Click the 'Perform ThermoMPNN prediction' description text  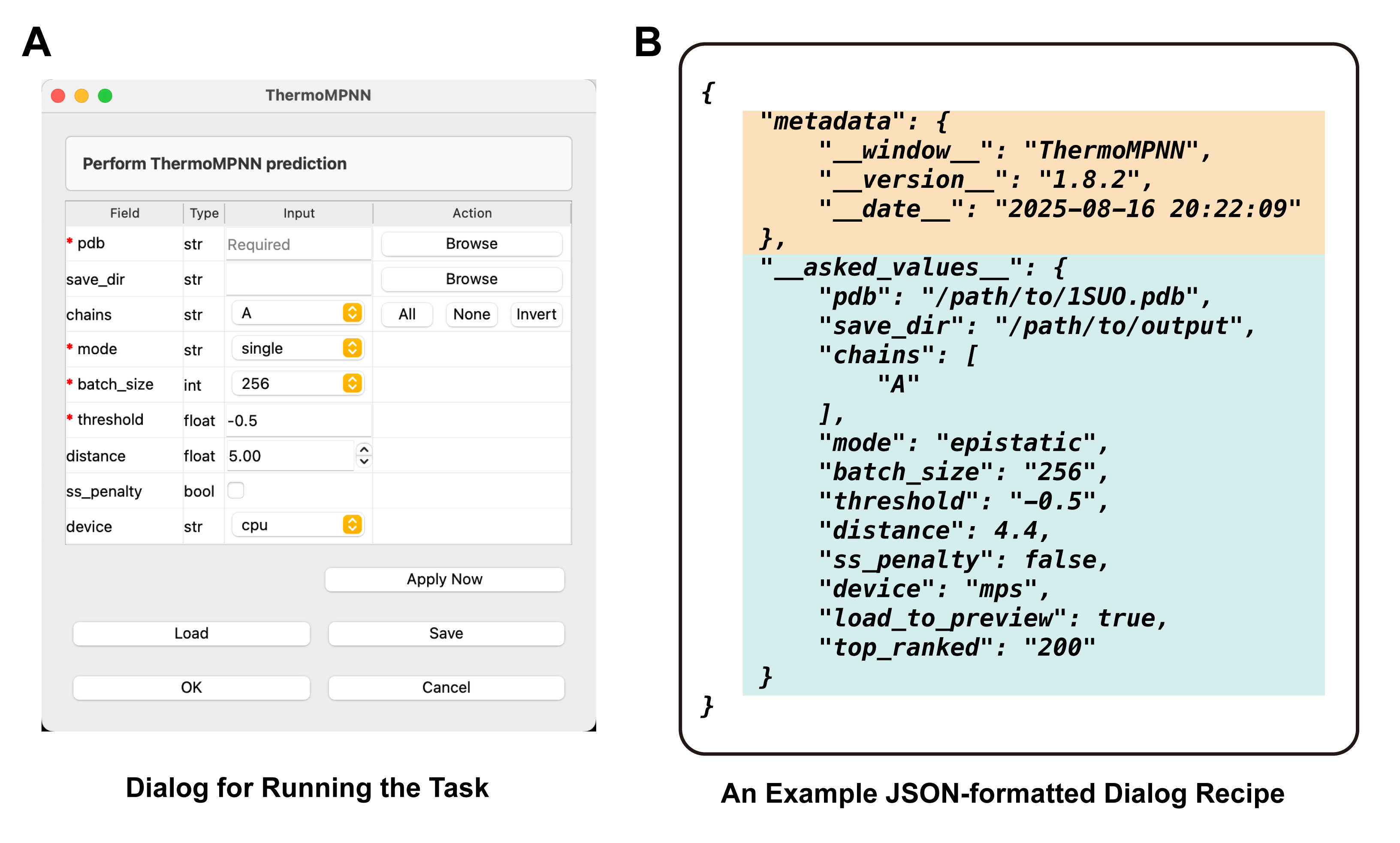pos(215,164)
